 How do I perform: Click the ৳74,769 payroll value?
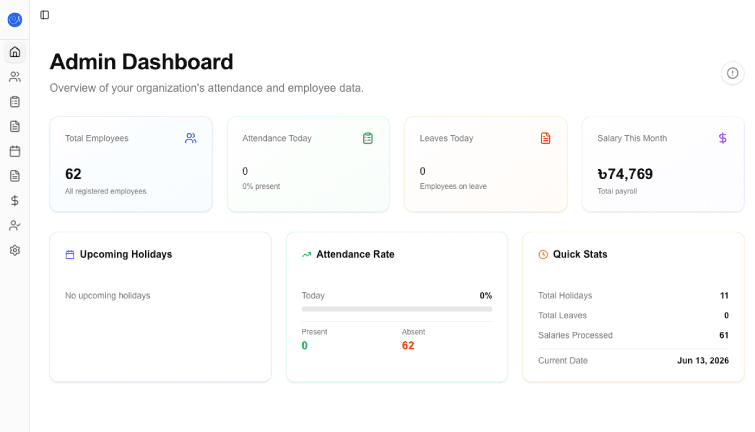pos(625,174)
